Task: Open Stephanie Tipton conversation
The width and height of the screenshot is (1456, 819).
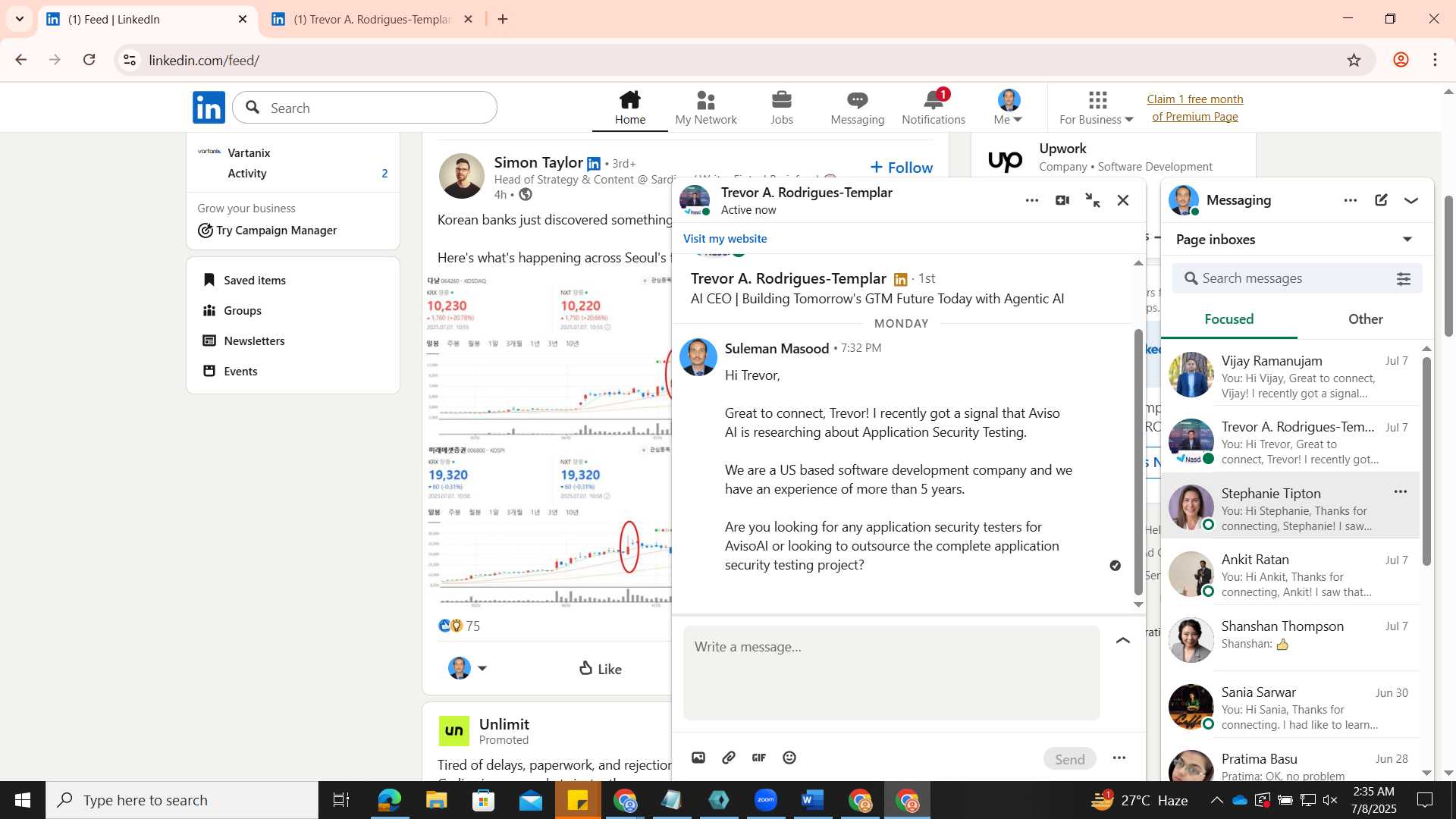Action: coord(1291,507)
